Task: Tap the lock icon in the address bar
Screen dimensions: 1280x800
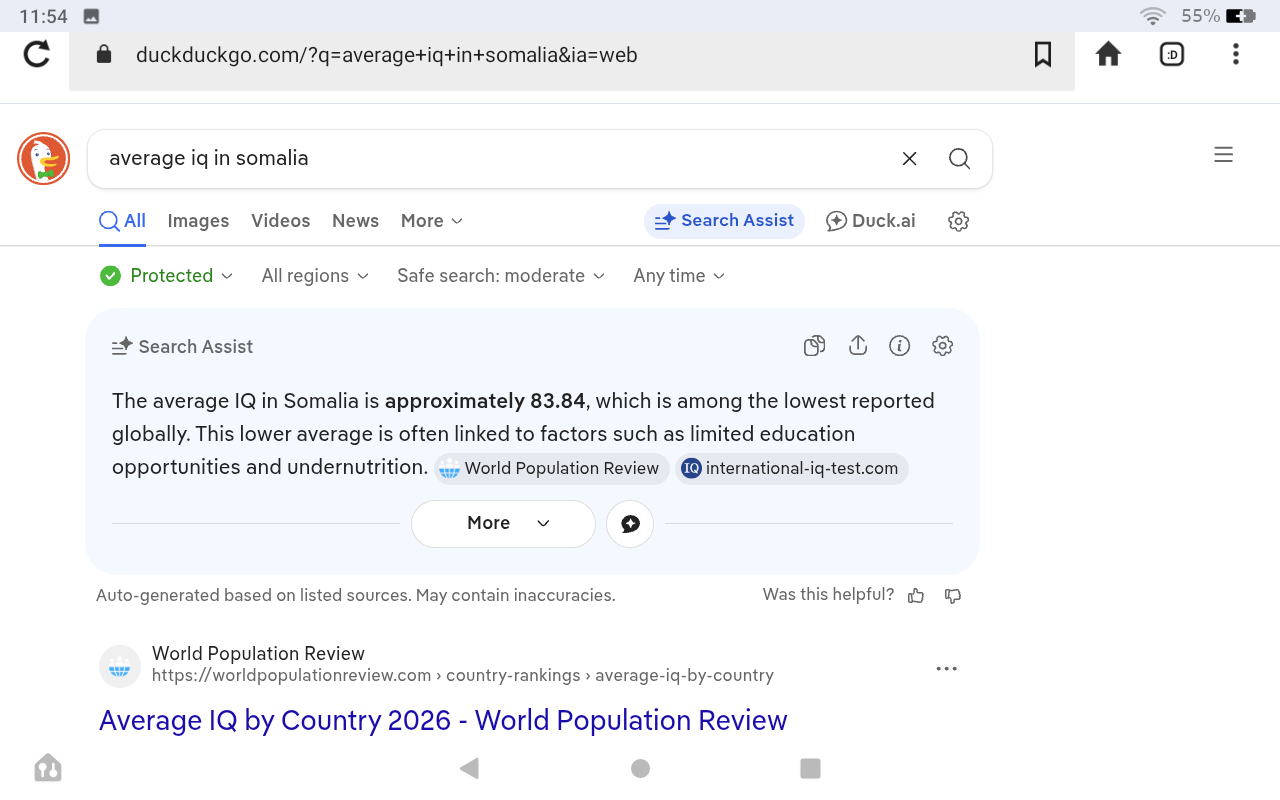Action: point(104,54)
